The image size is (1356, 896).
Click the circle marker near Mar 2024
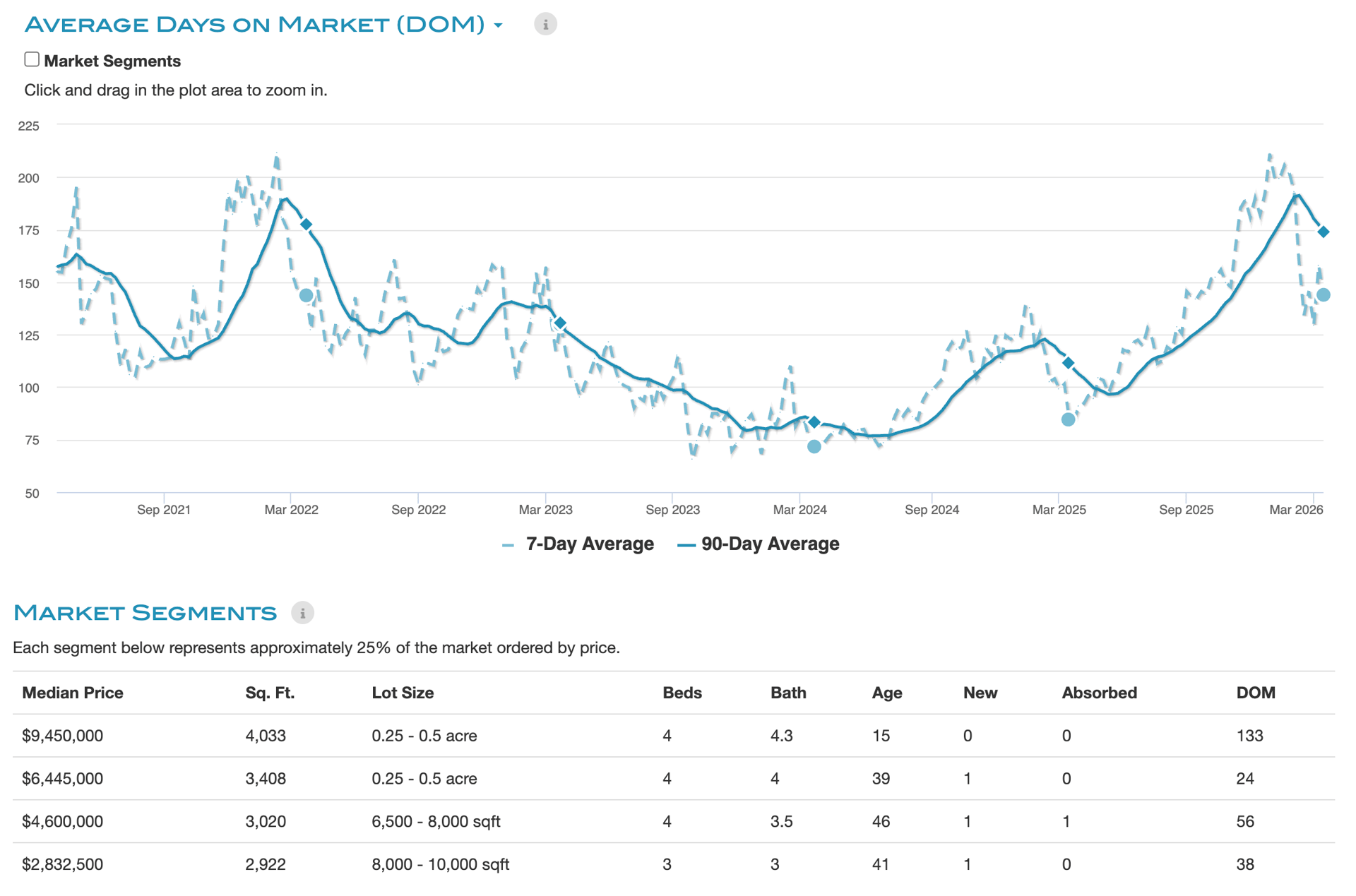[x=814, y=446]
